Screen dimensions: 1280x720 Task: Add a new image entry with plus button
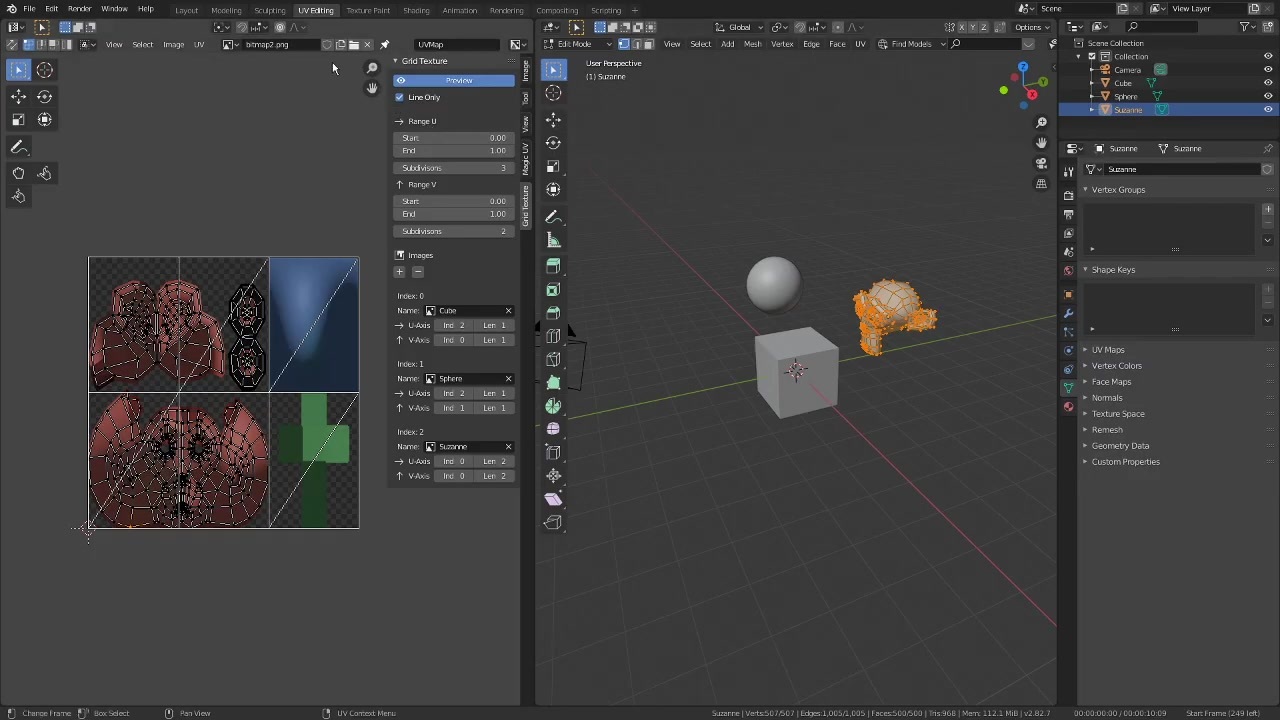pyautogui.click(x=399, y=272)
